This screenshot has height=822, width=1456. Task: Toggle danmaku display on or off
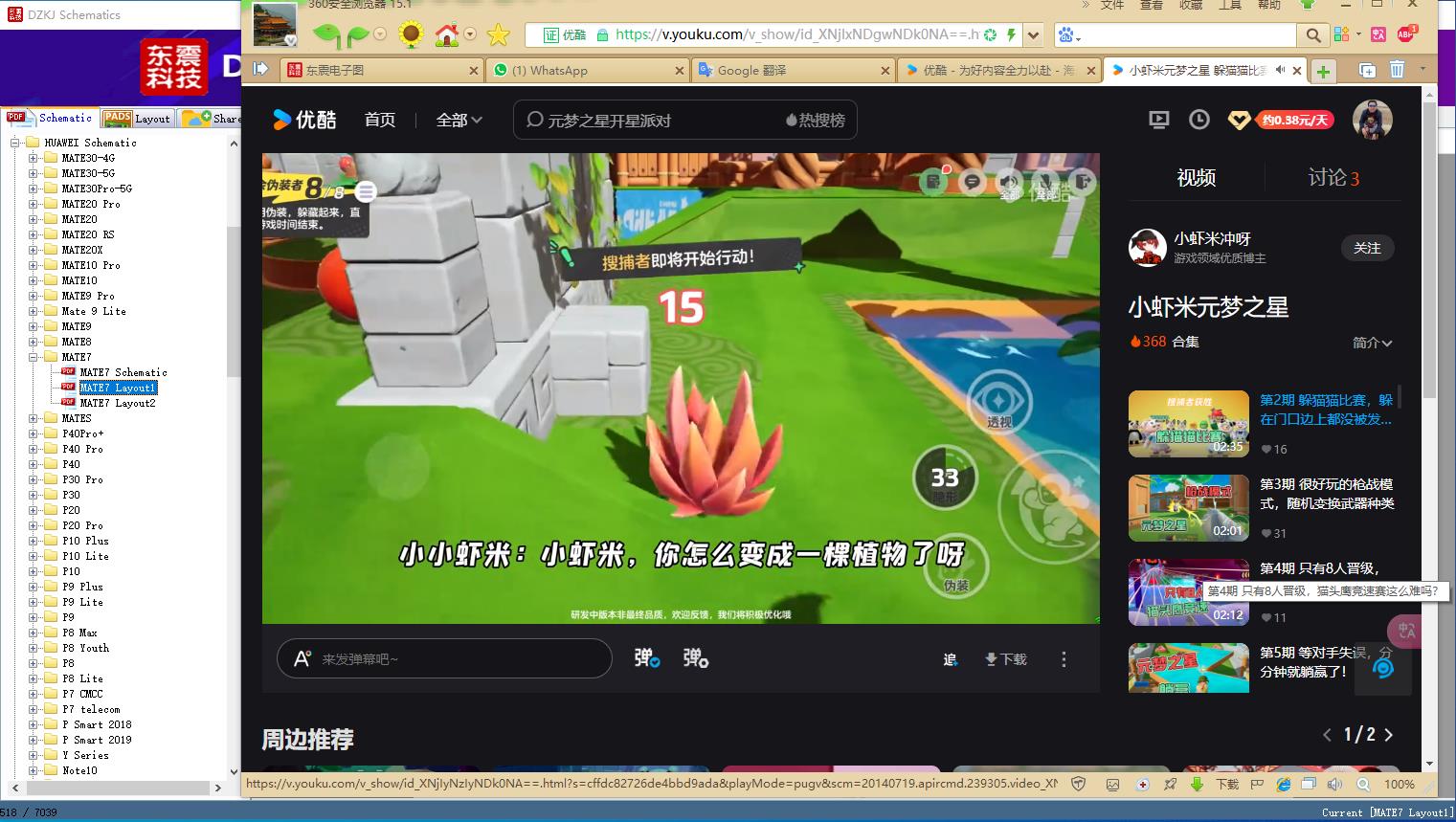pyautogui.click(x=647, y=658)
